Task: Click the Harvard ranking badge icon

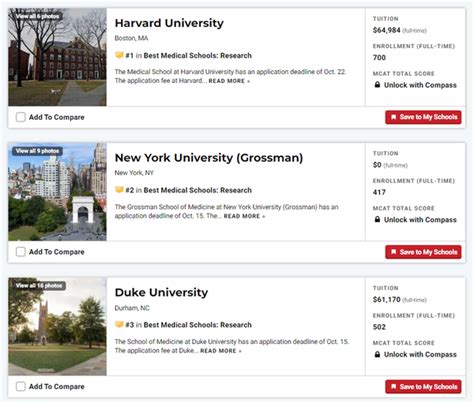Action: tap(119, 55)
